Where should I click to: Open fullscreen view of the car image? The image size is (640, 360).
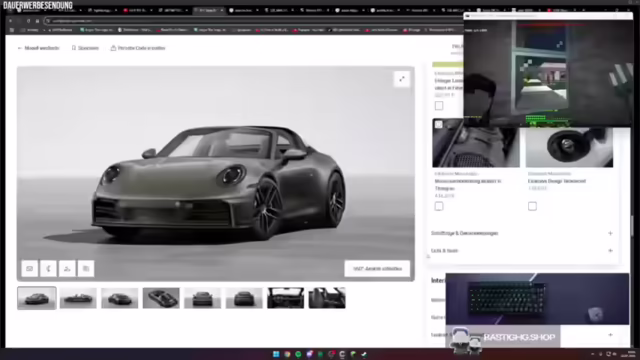[402, 79]
